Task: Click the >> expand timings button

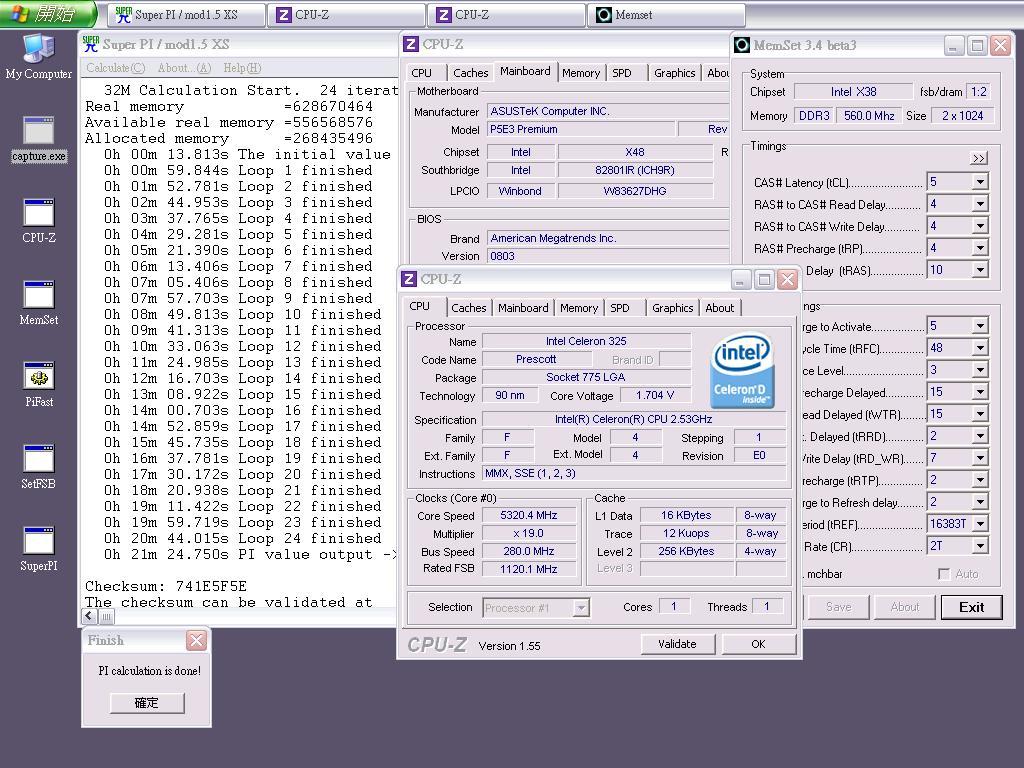Action: [978, 158]
